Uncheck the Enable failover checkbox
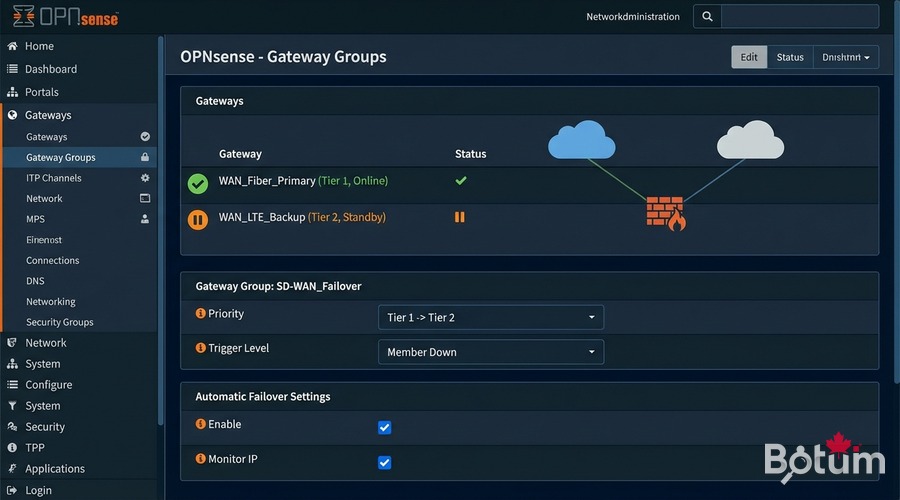 [385, 428]
